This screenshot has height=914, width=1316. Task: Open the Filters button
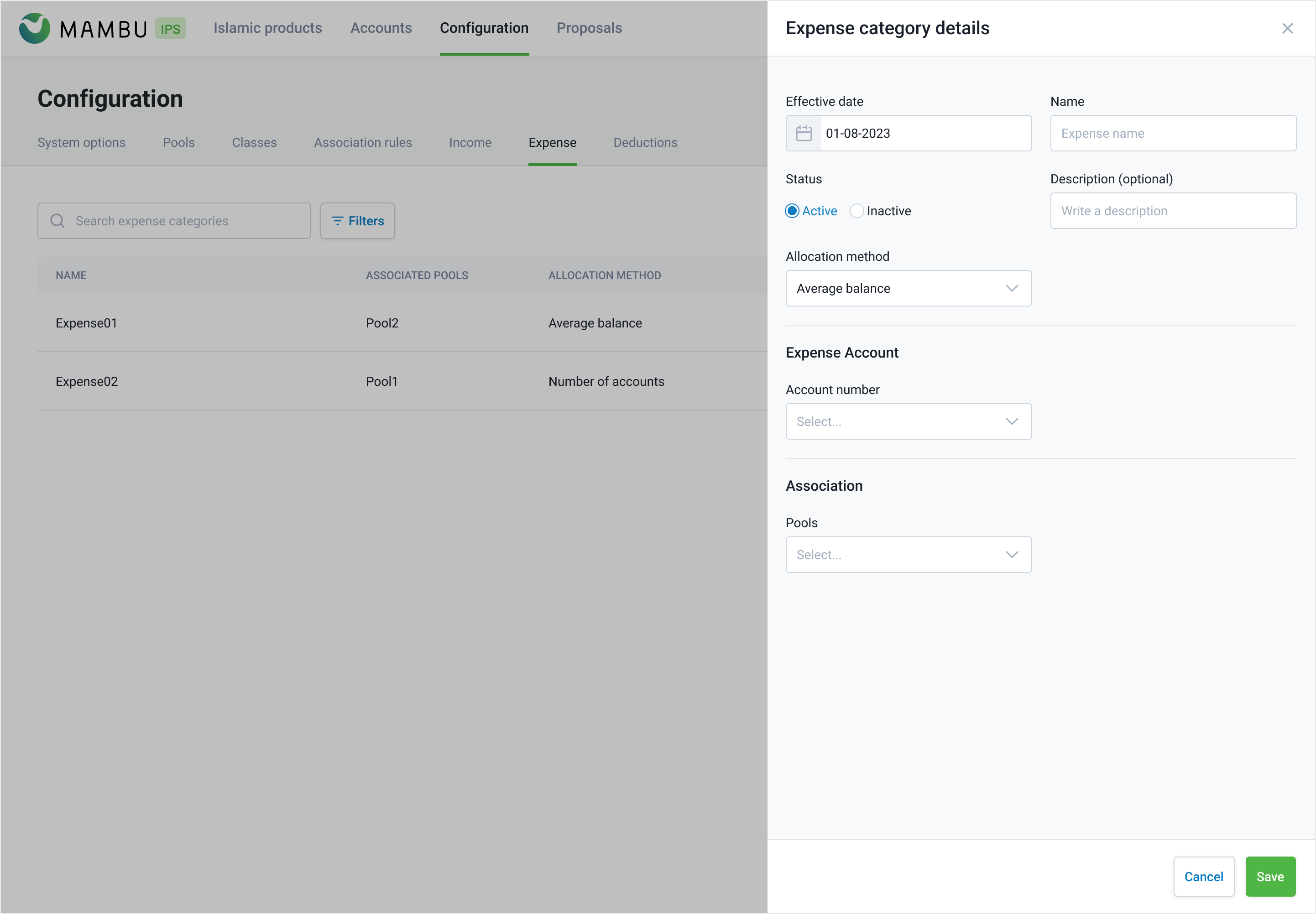tap(357, 220)
